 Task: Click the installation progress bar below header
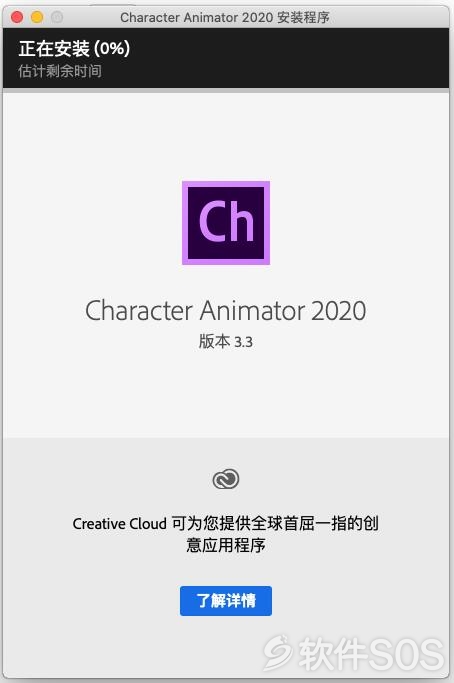coord(226,90)
